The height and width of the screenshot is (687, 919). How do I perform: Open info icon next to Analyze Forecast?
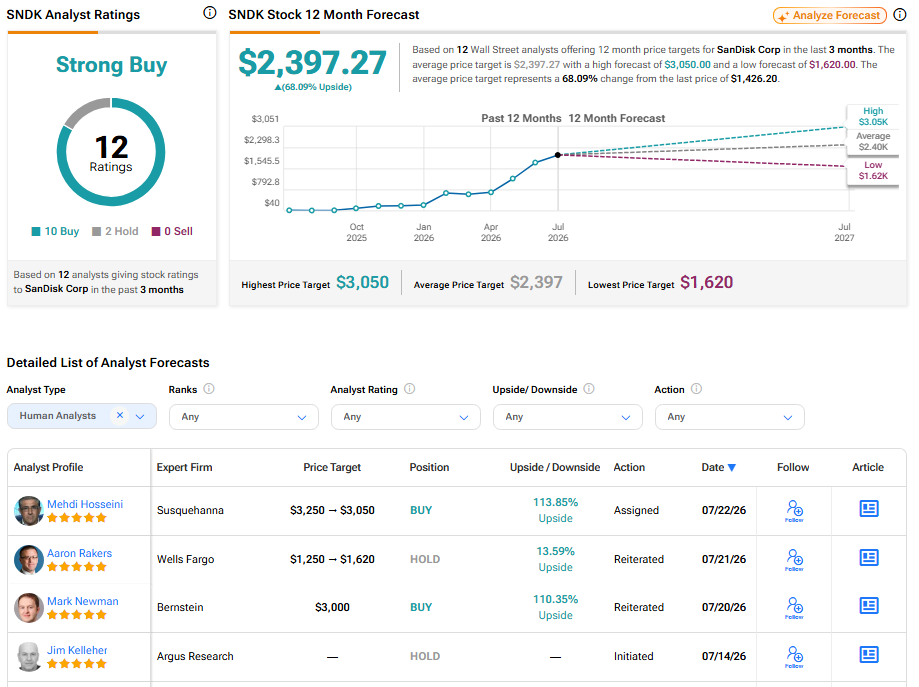900,15
